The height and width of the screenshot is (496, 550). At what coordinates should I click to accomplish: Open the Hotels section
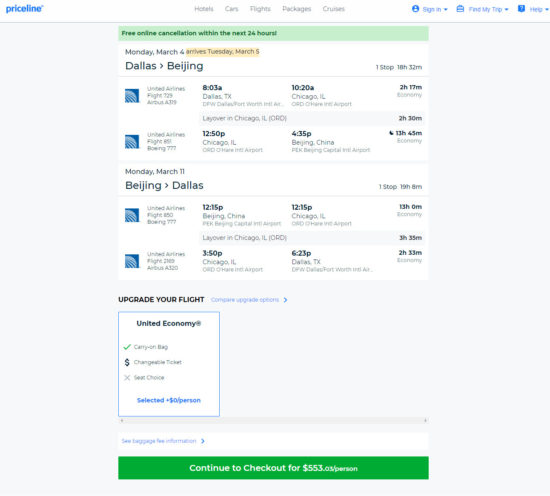pos(204,9)
